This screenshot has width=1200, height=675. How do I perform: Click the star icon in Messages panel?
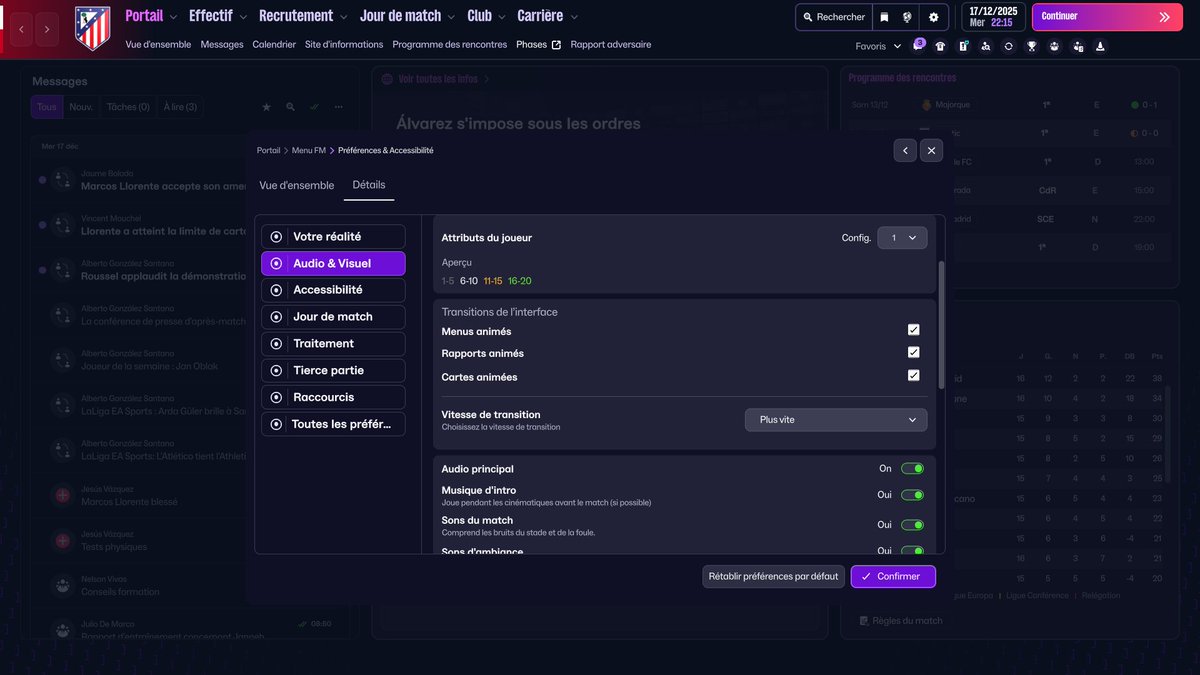coord(266,107)
